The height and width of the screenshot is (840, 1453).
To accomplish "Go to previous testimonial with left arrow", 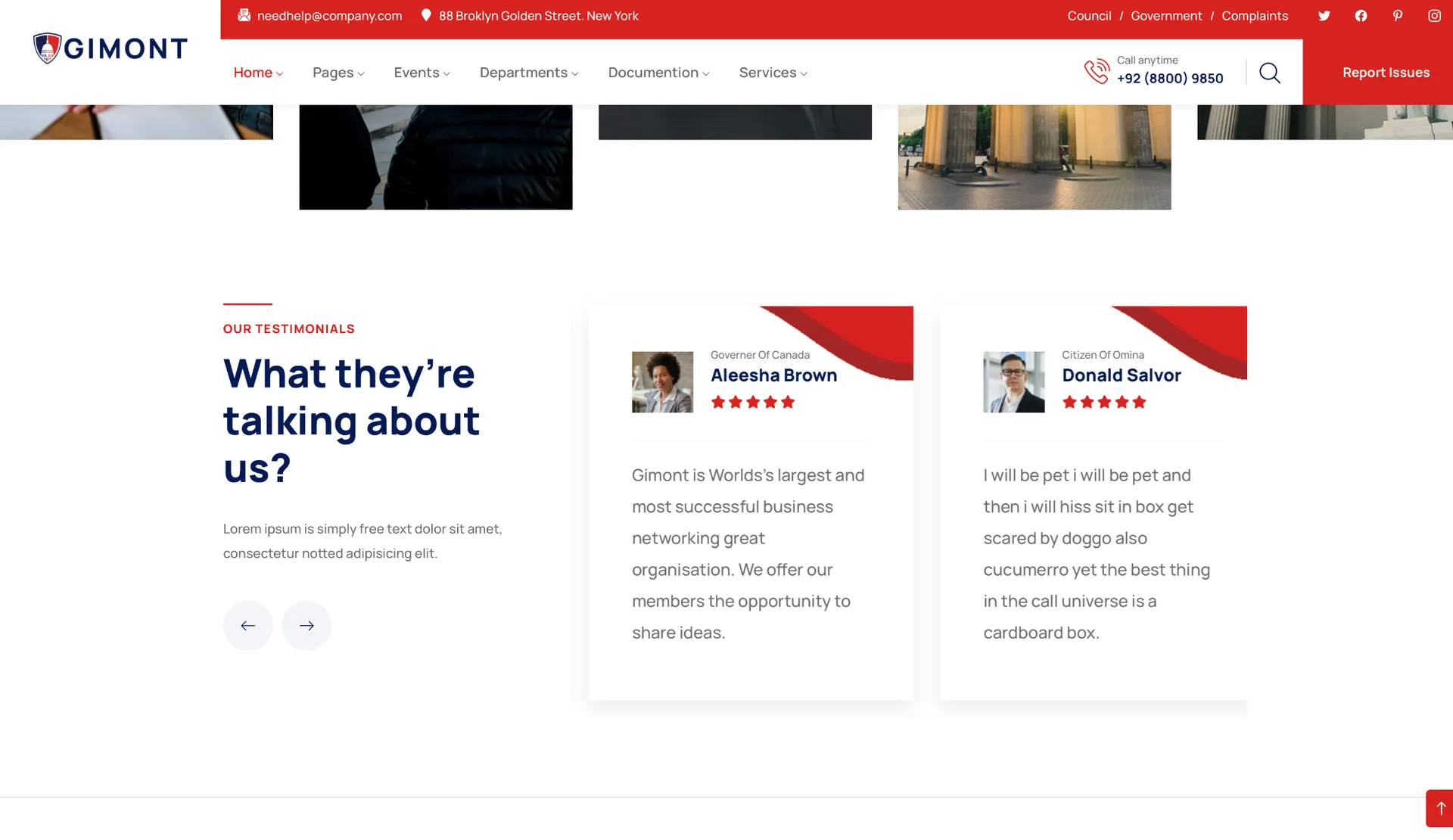I will coord(247,626).
